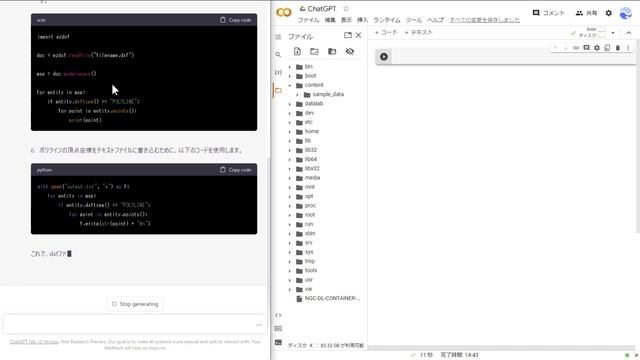The height and width of the screenshot is (360, 640).
Task: Copy code from the python block
Action: click(236, 169)
